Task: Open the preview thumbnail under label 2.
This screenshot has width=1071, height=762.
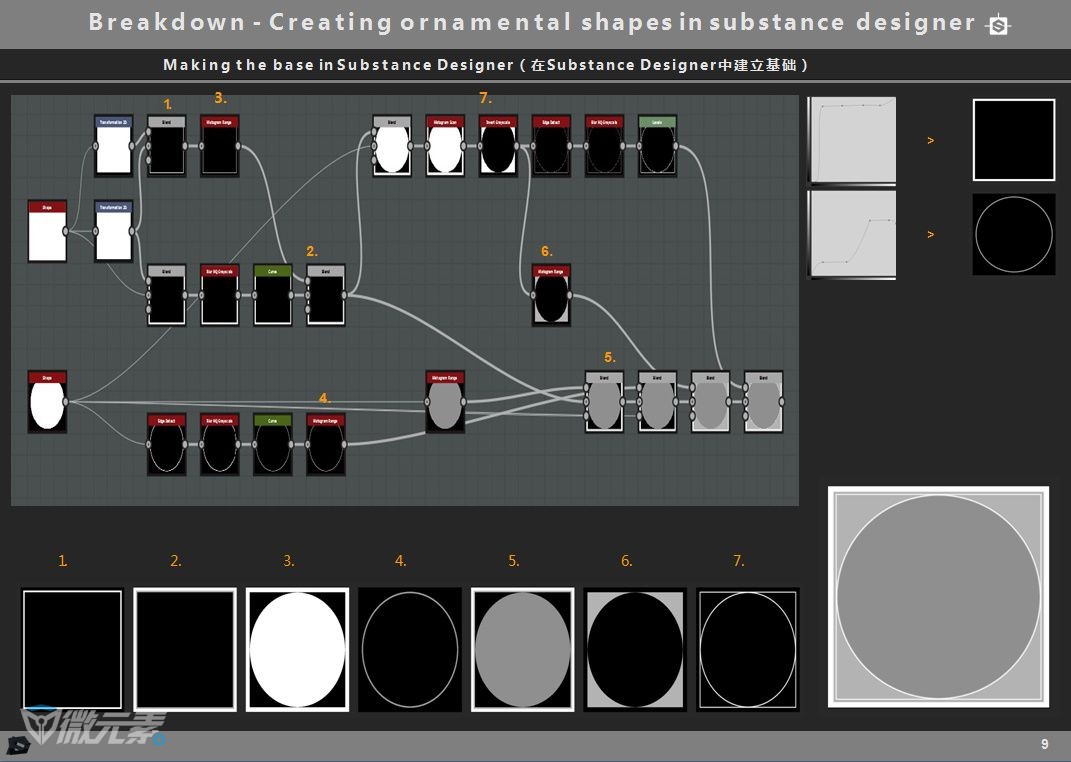Action: [185, 649]
